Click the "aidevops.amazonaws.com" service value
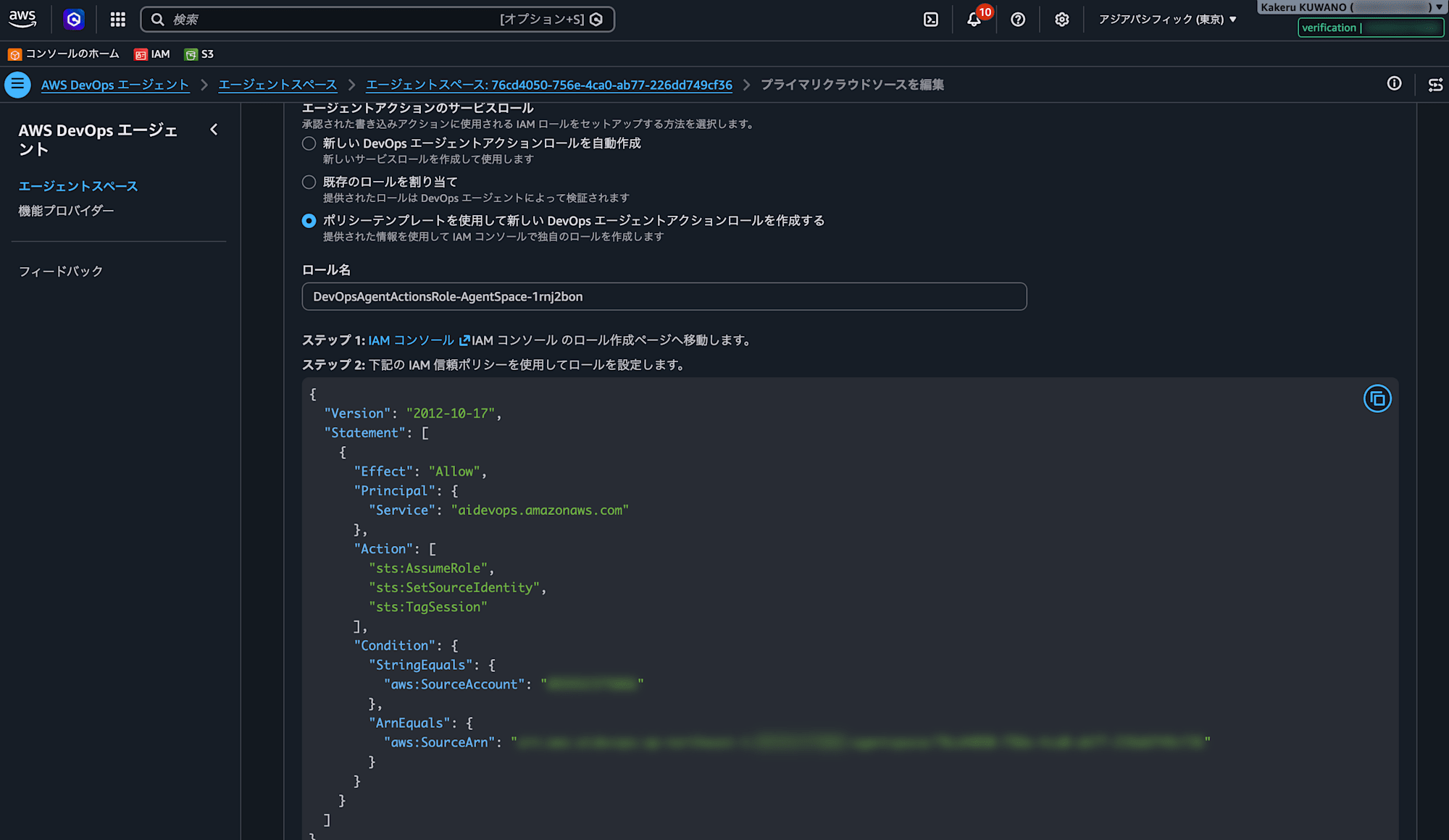The height and width of the screenshot is (840, 1449). pos(540,511)
